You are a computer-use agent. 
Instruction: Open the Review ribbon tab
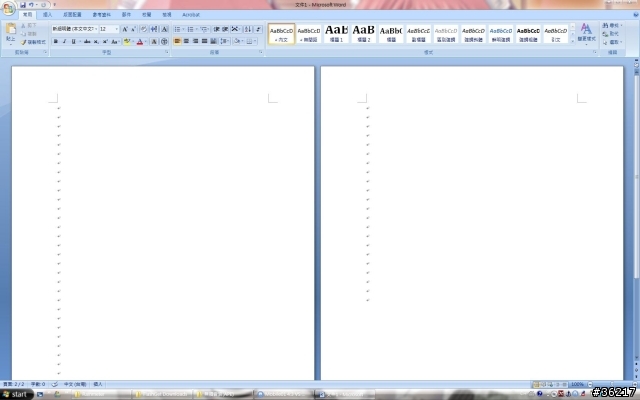tap(147, 15)
